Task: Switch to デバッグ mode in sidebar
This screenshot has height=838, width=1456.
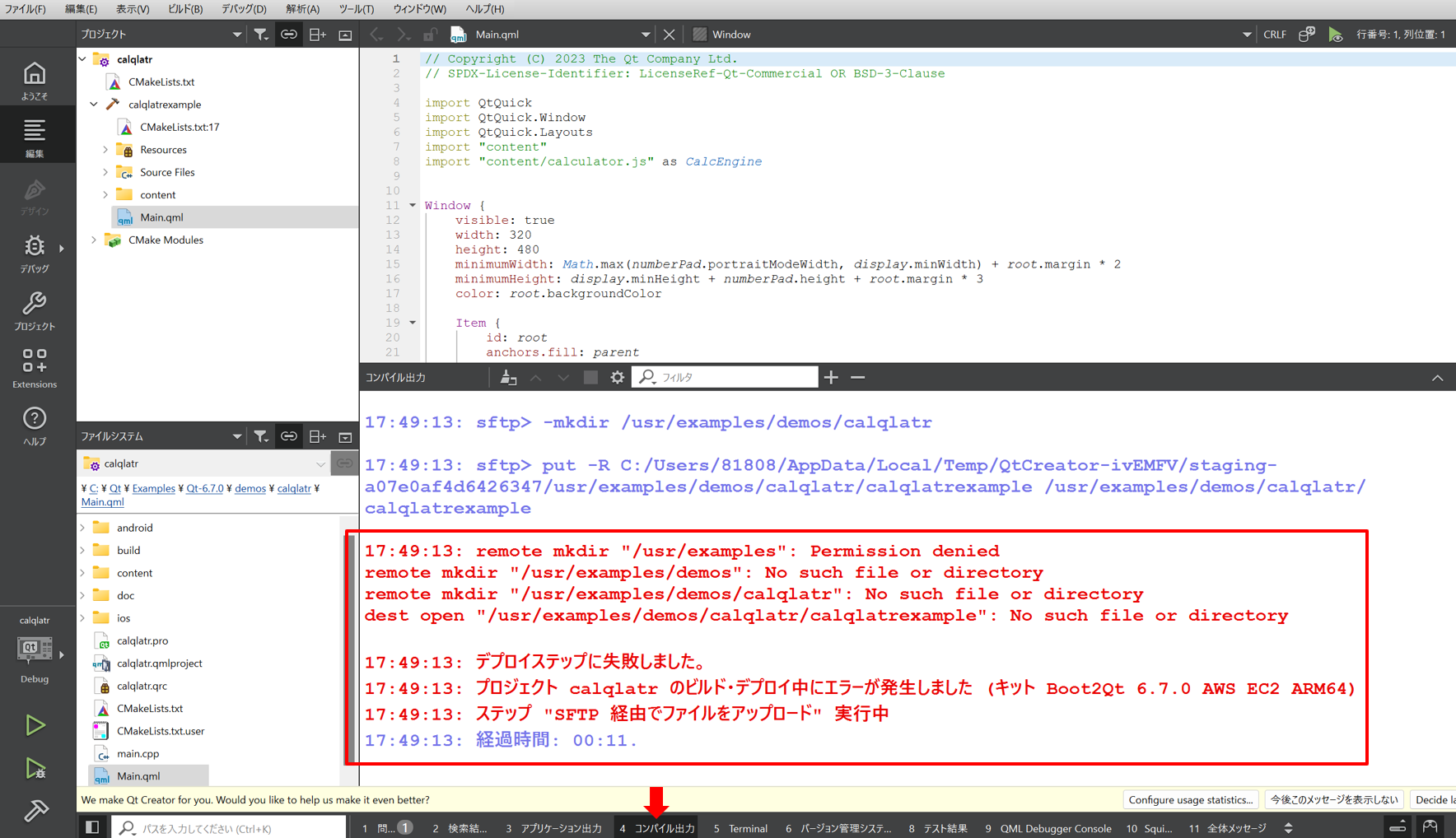Action: point(35,254)
